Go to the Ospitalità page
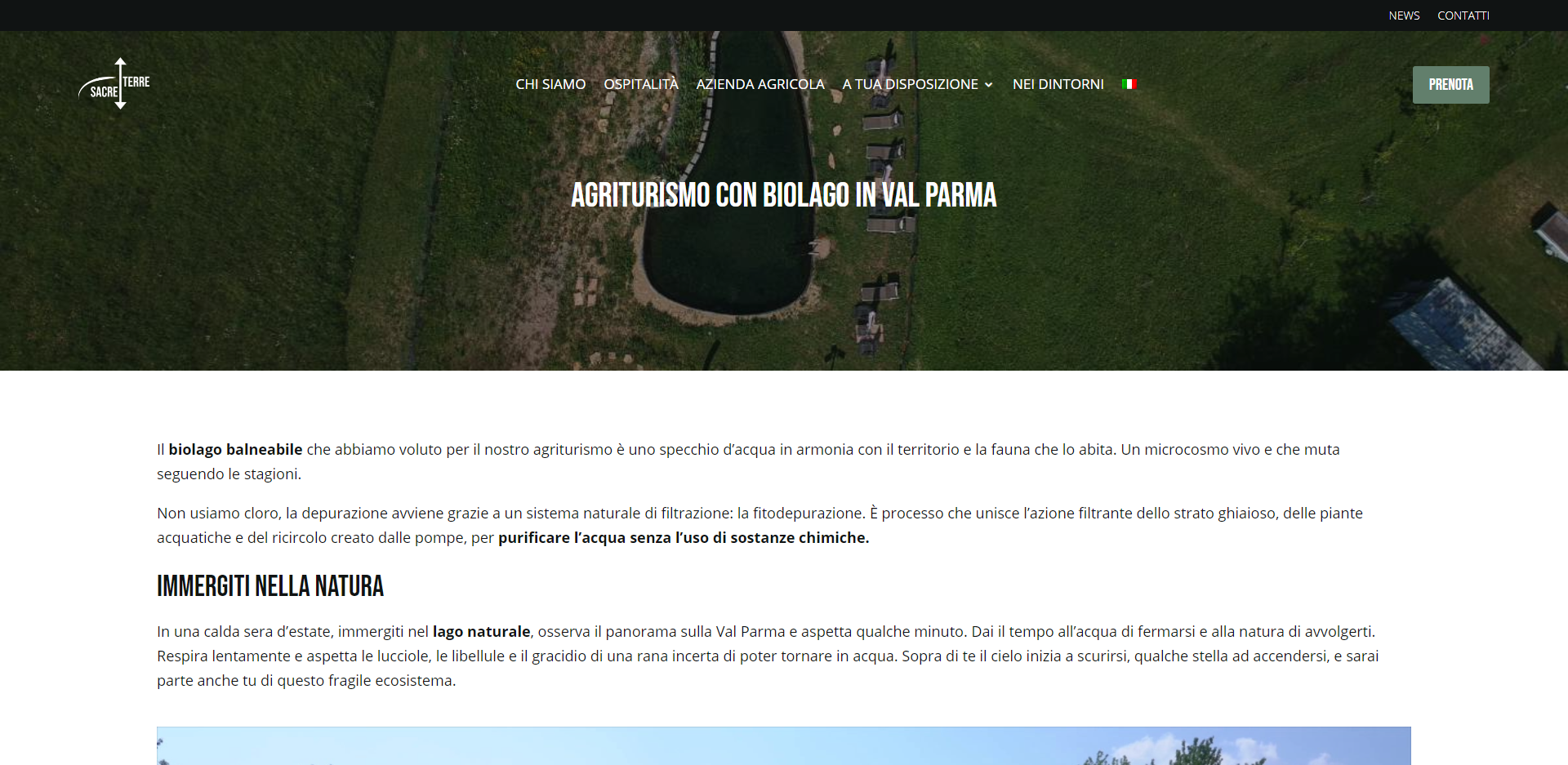This screenshot has height=765, width=1568. 641,84
